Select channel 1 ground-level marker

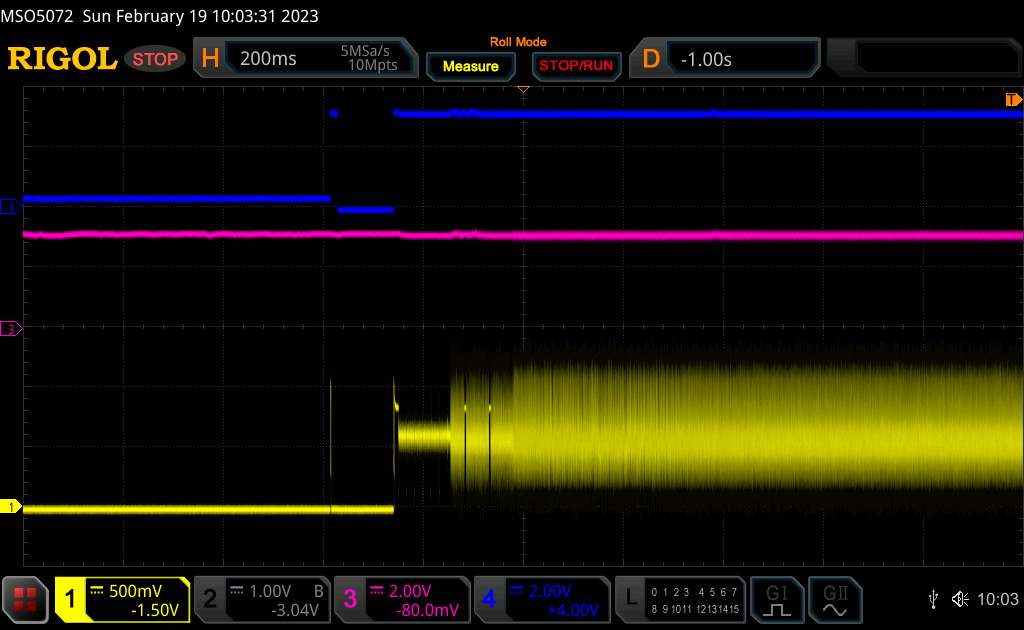[x=11, y=507]
